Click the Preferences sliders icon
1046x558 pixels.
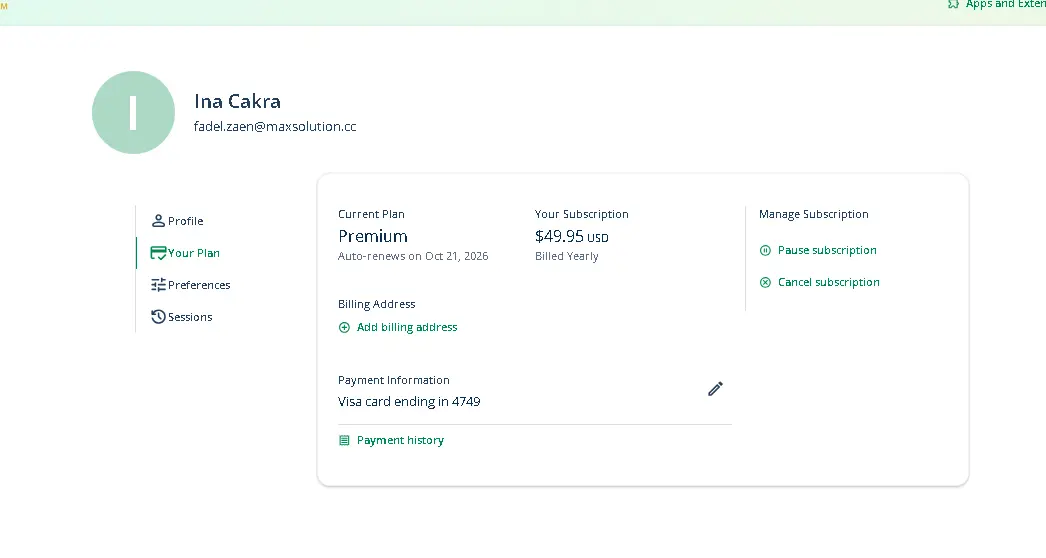[x=158, y=285]
